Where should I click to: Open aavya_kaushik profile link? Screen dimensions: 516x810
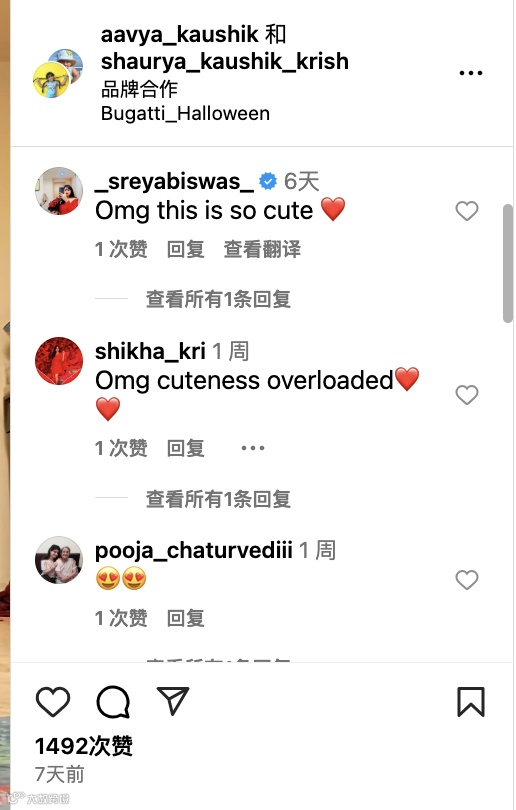tap(179, 35)
